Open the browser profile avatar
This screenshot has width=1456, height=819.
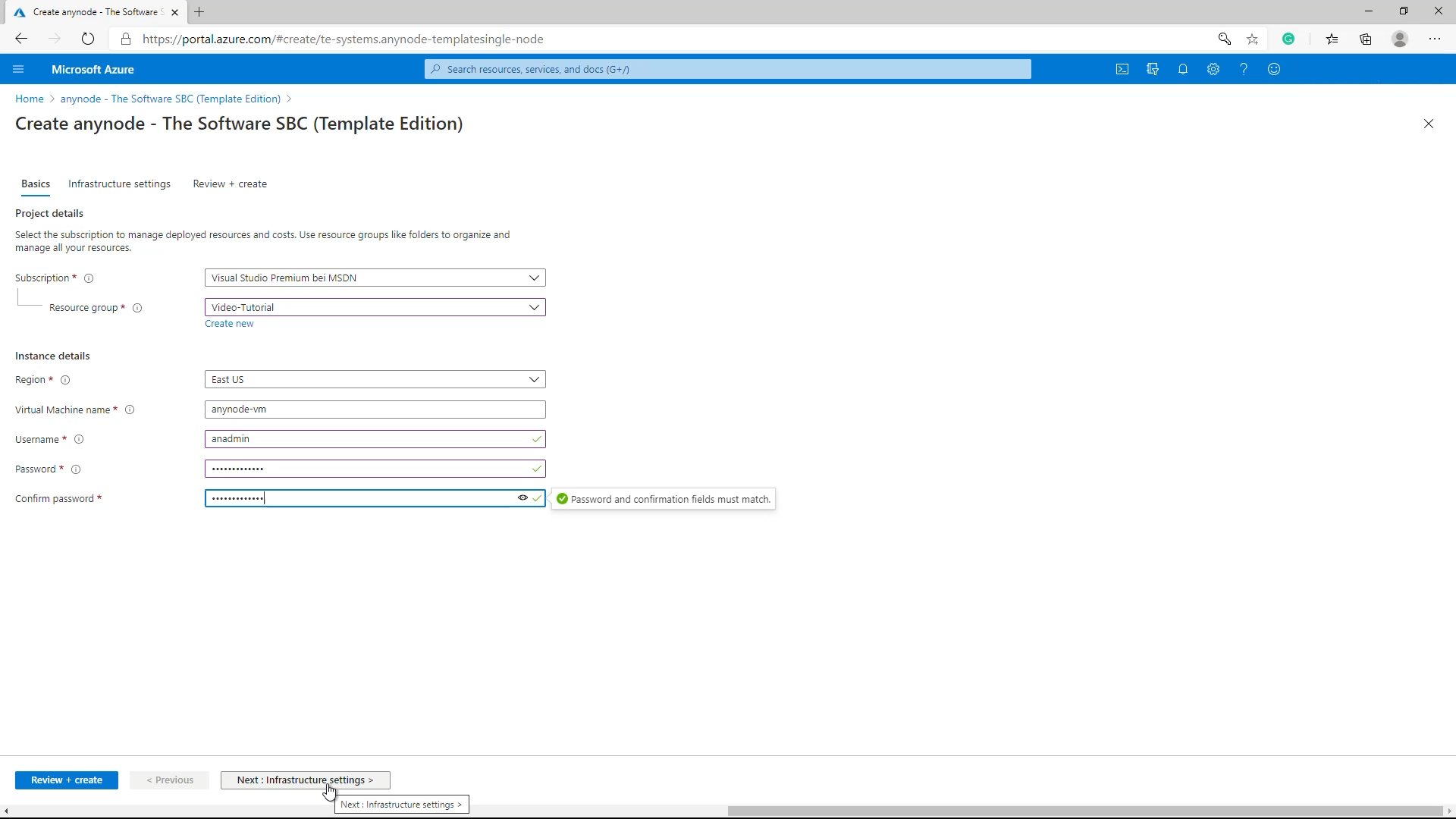1400,39
